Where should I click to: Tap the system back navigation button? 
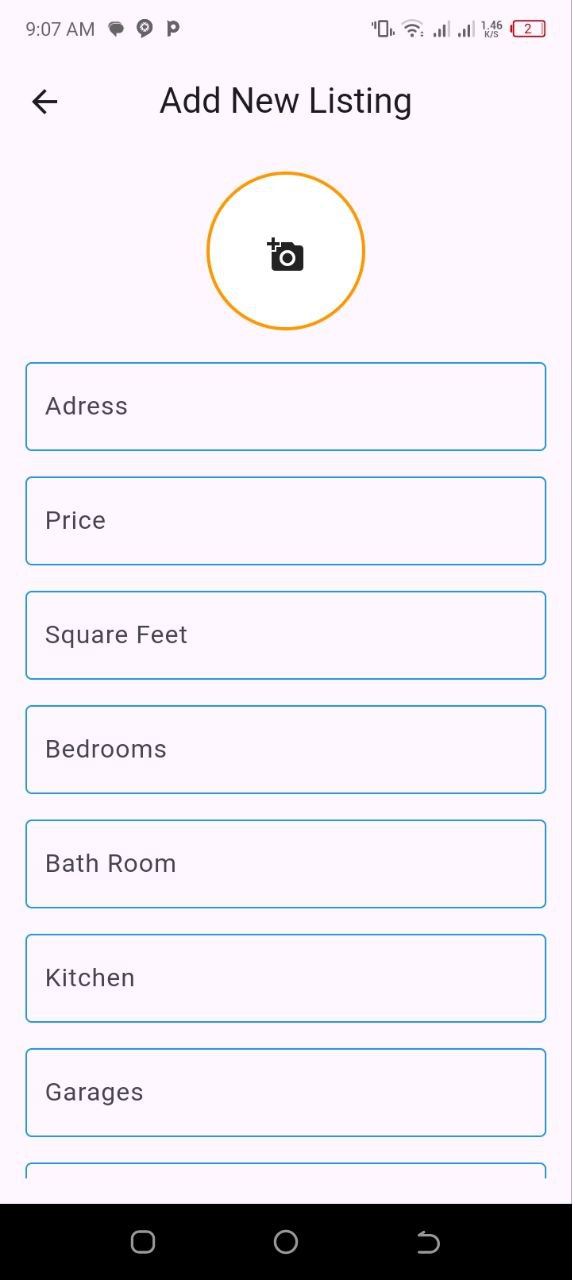tap(428, 1242)
